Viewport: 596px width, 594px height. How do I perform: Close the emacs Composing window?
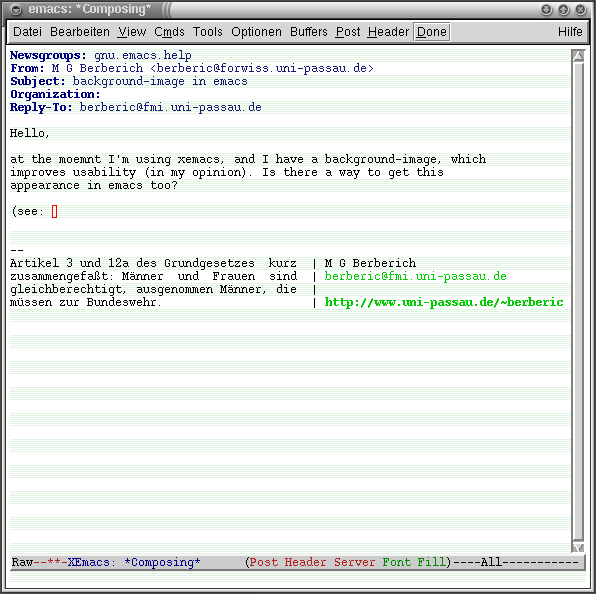[580, 10]
